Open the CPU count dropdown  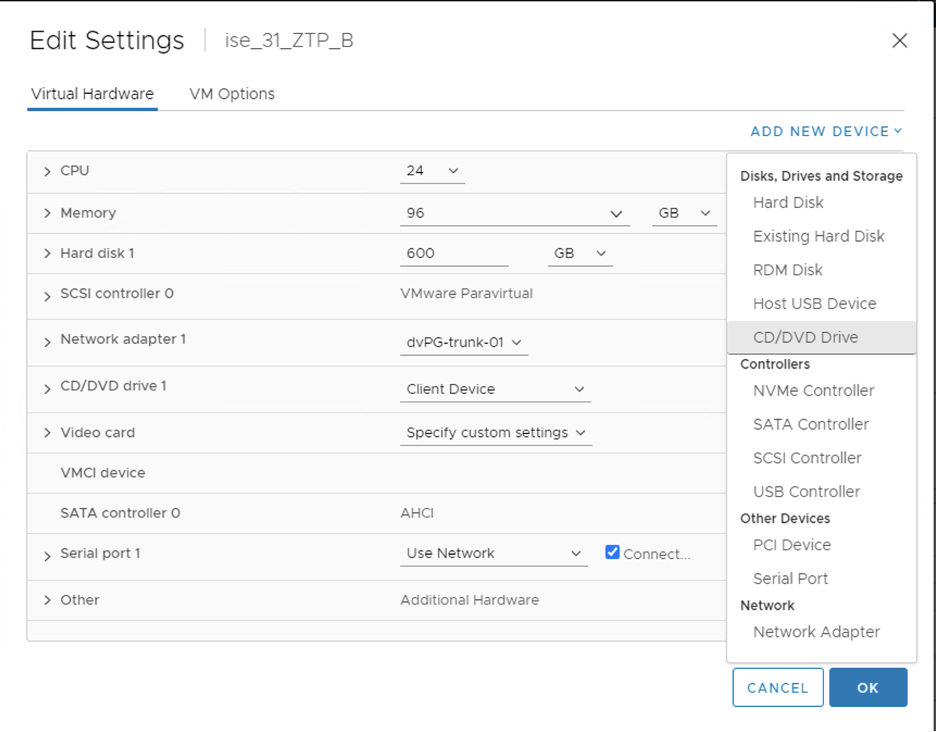[432, 171]
